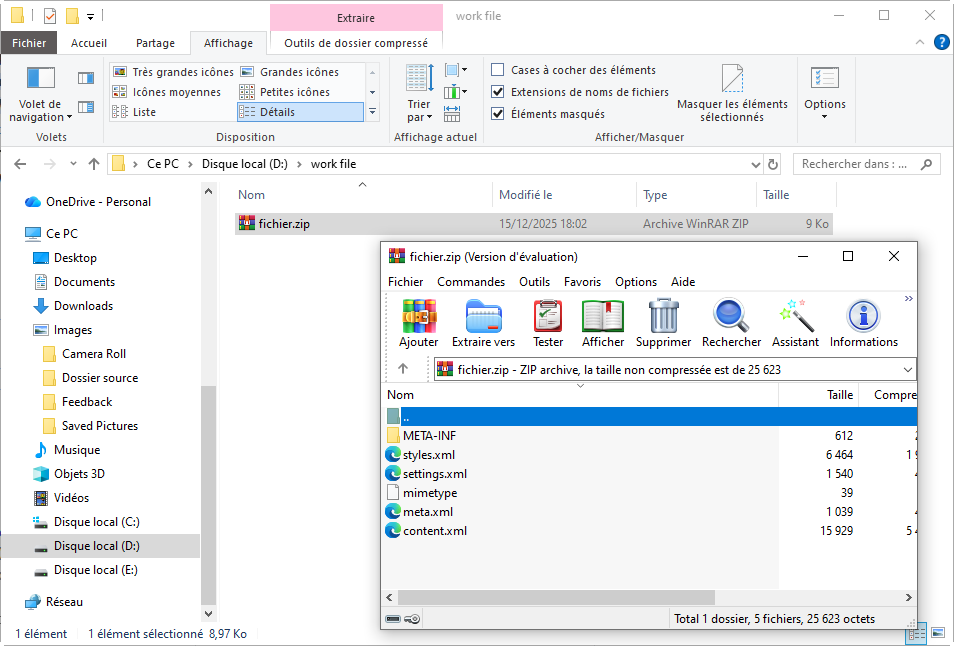Open the Trier par dropdown
This screenshot has height=646, width=954.
[419, 110]
